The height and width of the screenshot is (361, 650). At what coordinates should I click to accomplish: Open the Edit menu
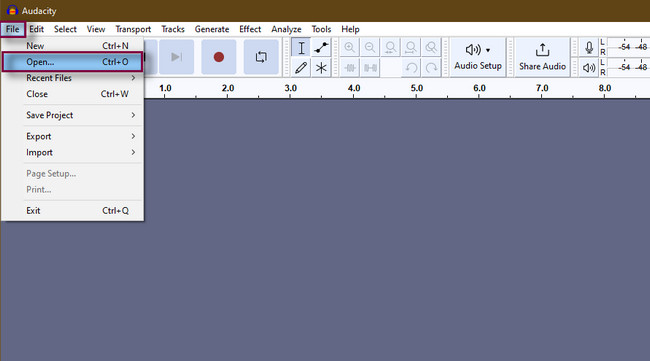[36, 29]
